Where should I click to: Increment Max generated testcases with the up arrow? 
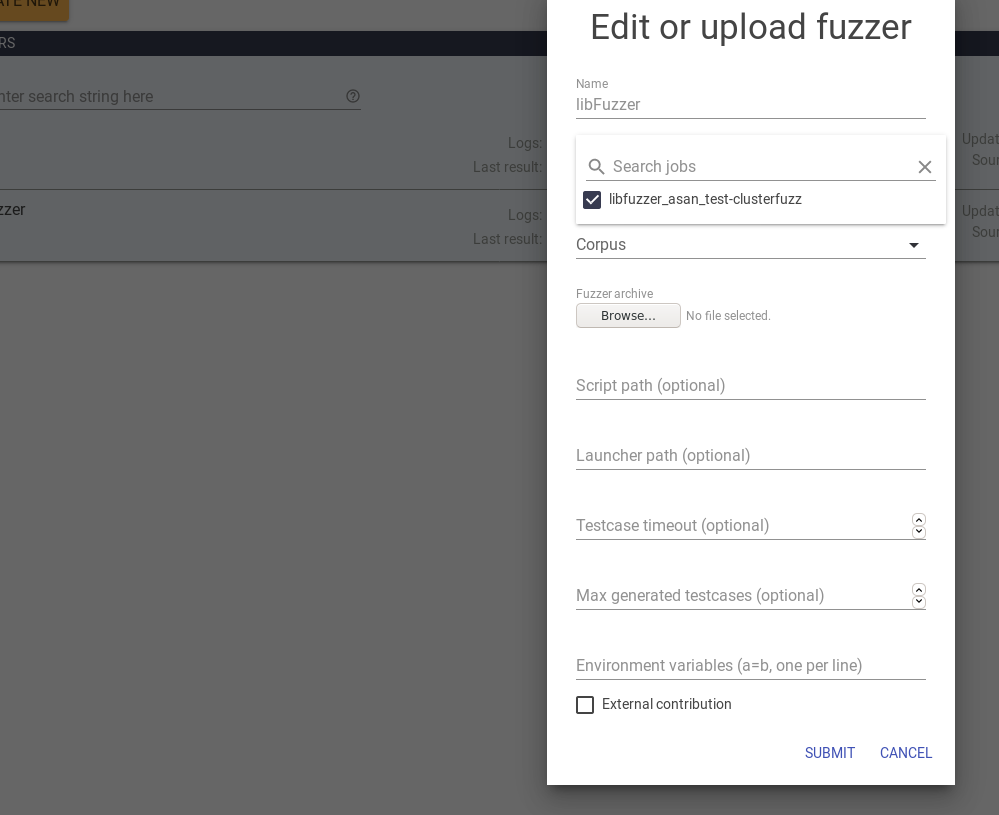click(918, 590)
